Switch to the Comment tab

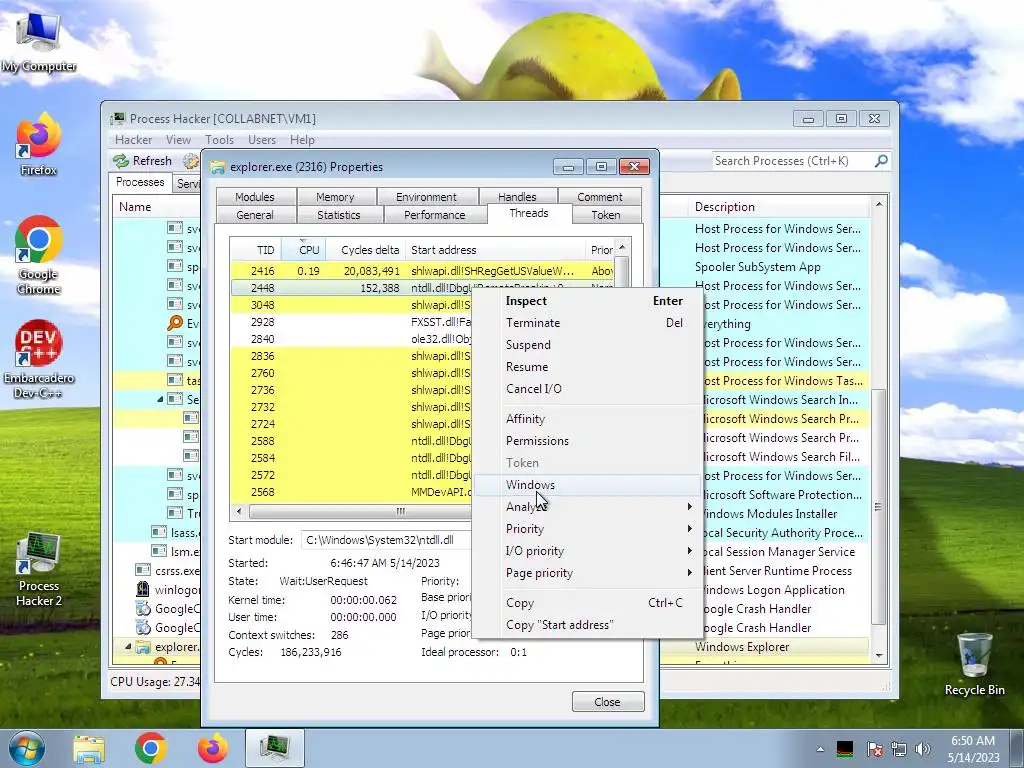click(x=600, y=197)
